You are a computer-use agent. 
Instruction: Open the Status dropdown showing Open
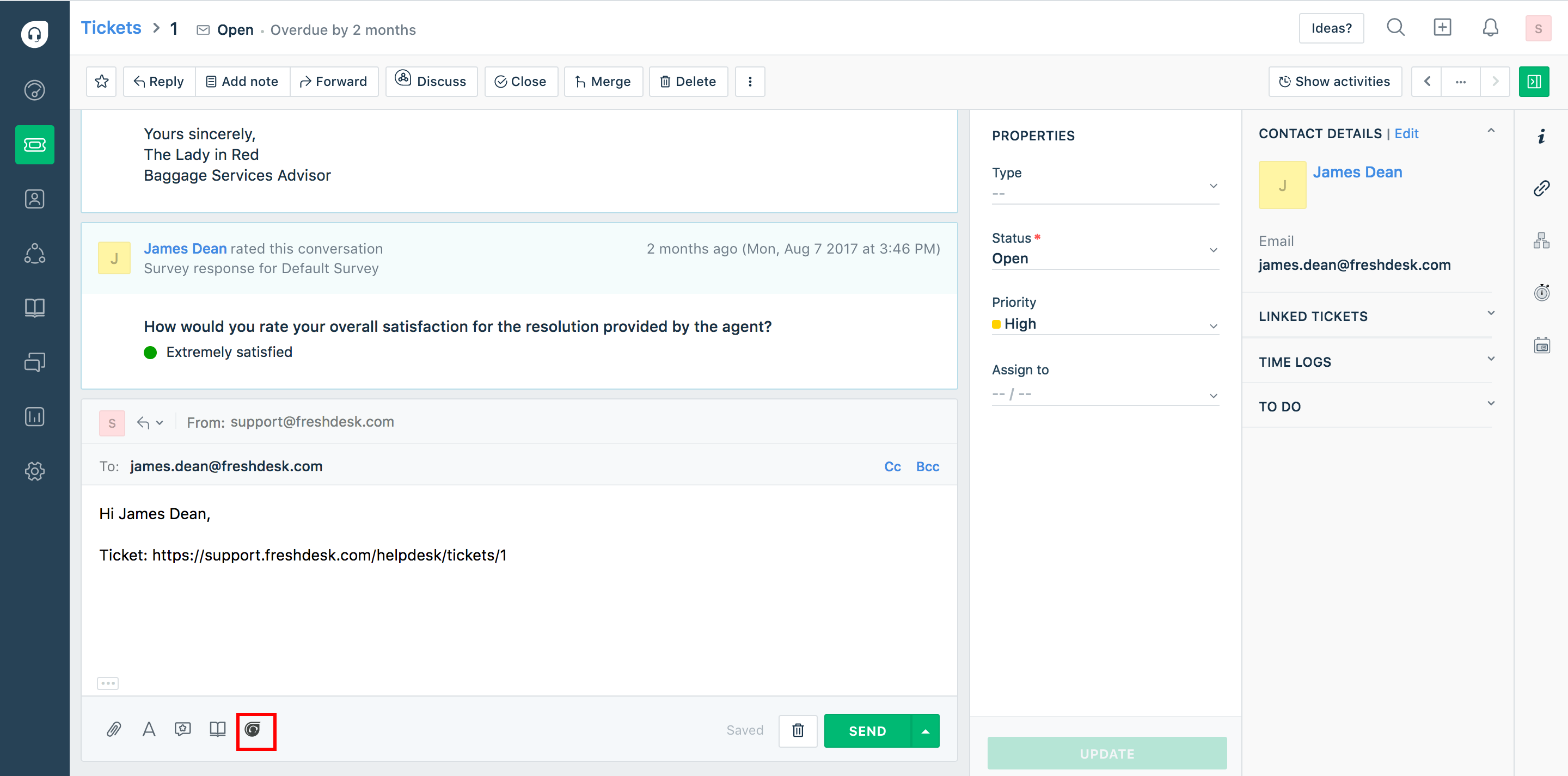[1105, 250]
